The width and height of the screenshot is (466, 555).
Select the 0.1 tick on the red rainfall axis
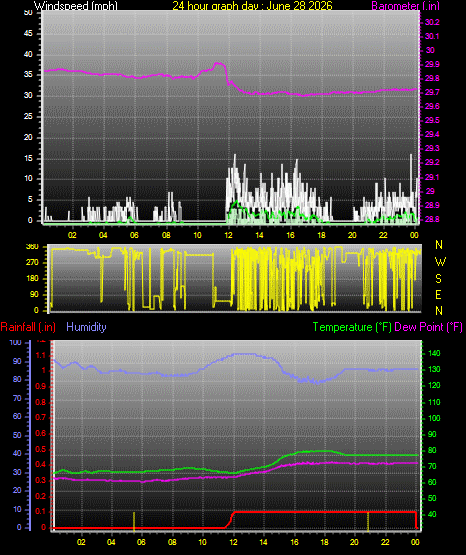click(x=41, y=511)
